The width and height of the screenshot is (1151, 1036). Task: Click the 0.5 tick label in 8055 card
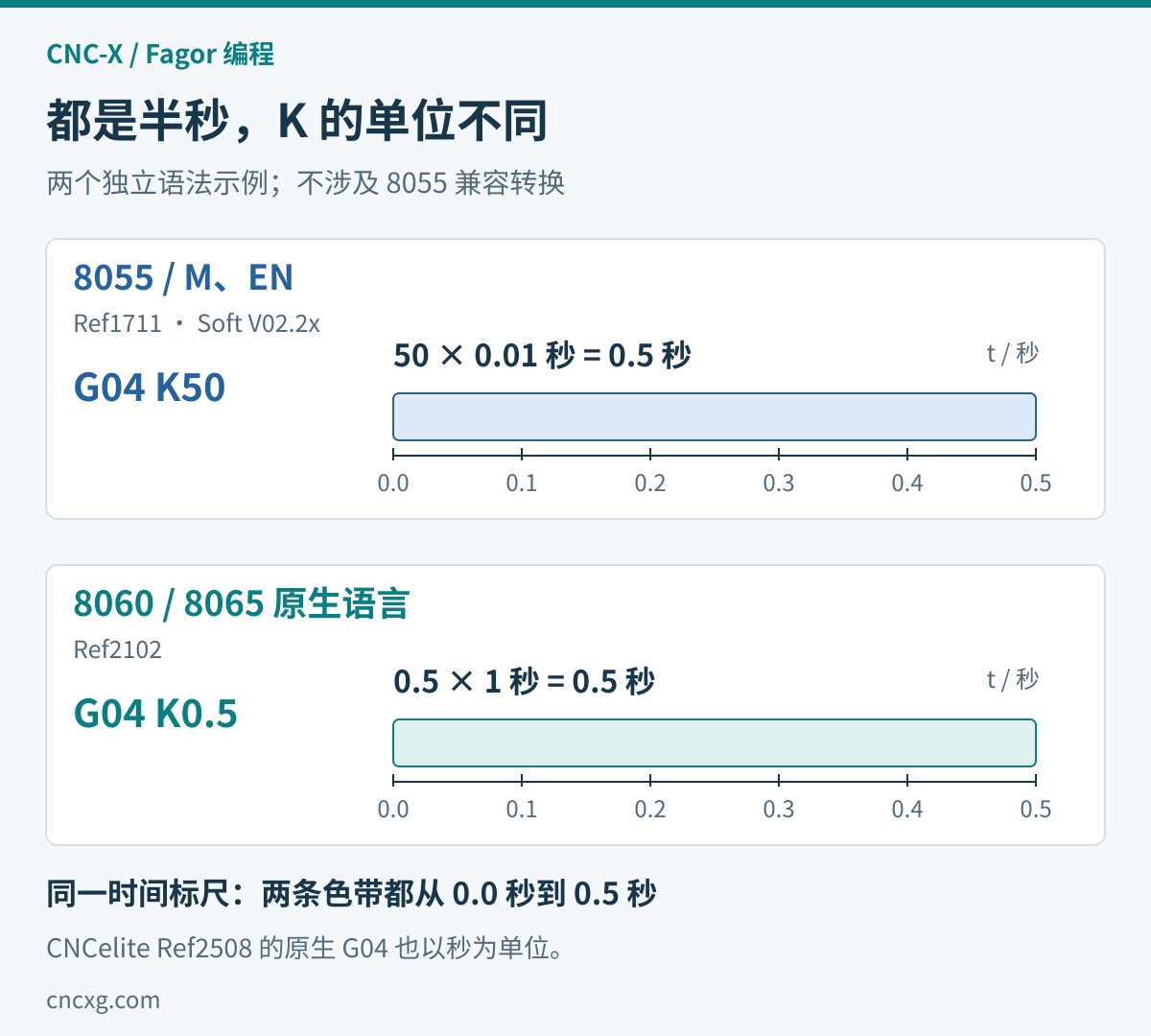[x=1036, y=483]
